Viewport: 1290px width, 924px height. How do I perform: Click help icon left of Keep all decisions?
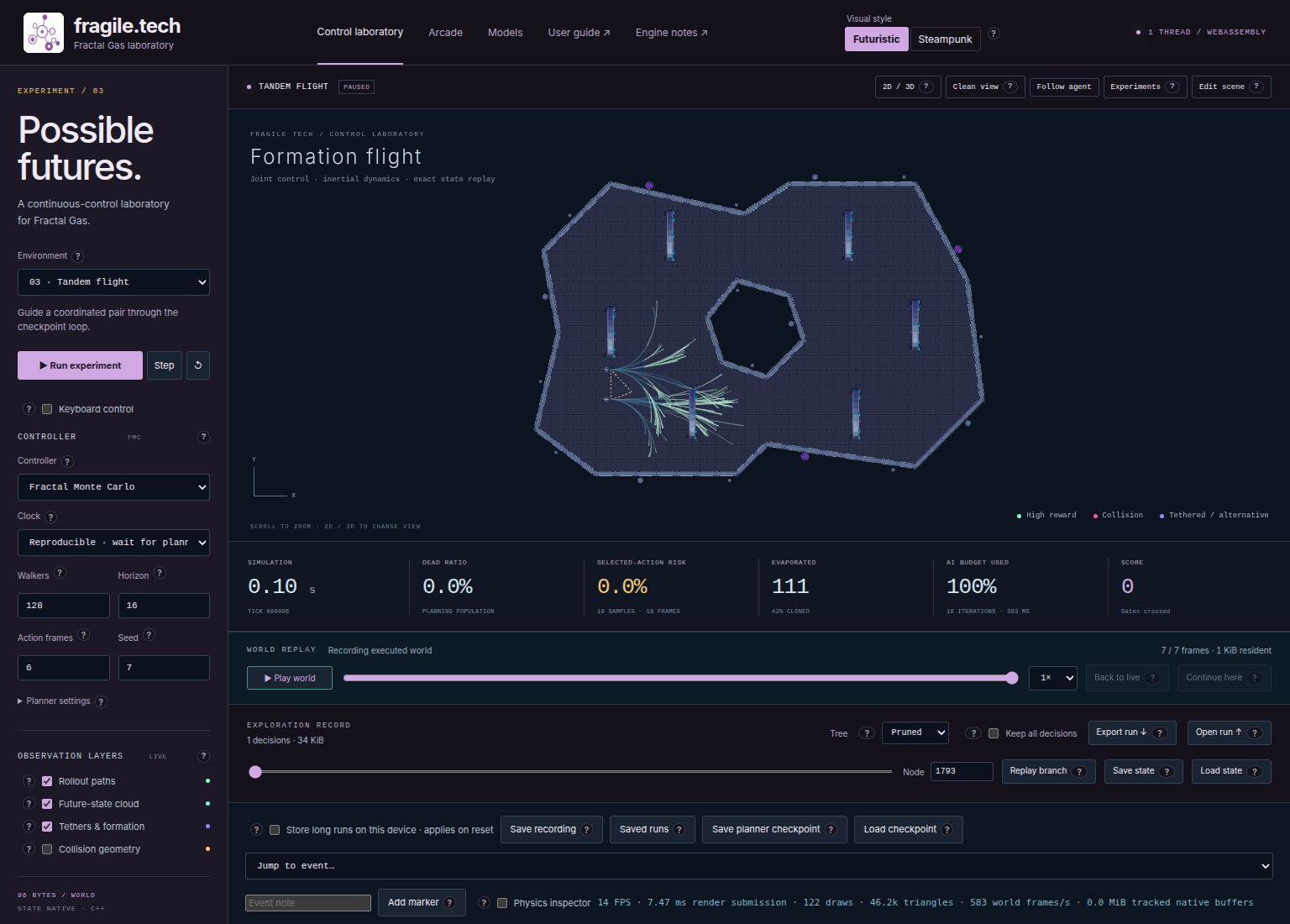[x=973, y=733]
